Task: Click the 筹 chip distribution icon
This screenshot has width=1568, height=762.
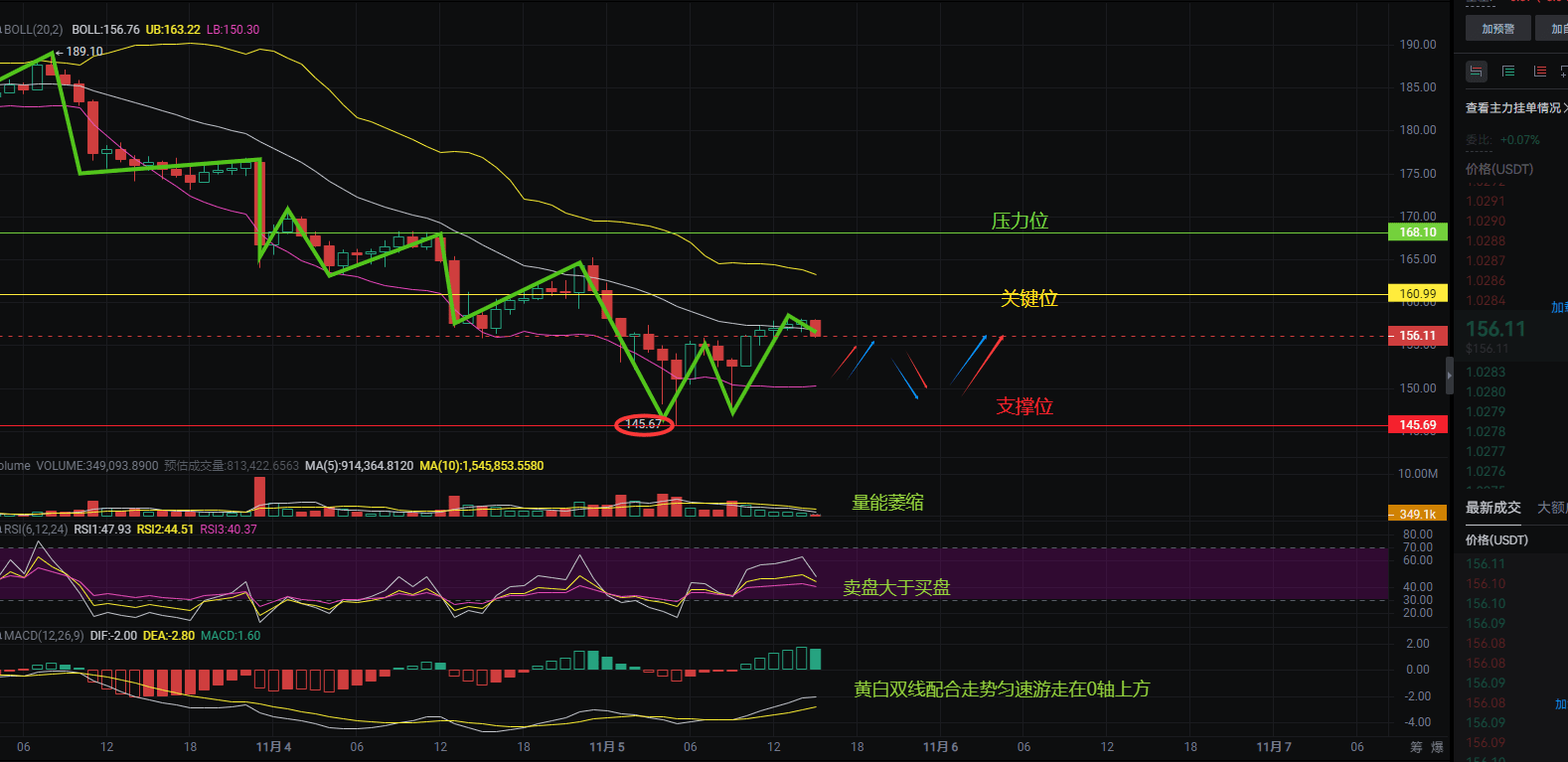Action: 1416,747
